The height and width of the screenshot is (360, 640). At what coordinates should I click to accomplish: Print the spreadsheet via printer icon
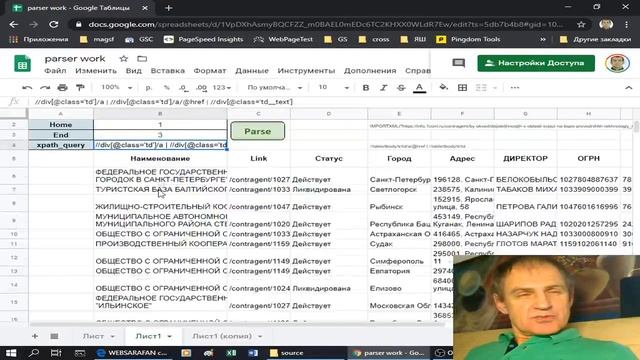[62, 88]
